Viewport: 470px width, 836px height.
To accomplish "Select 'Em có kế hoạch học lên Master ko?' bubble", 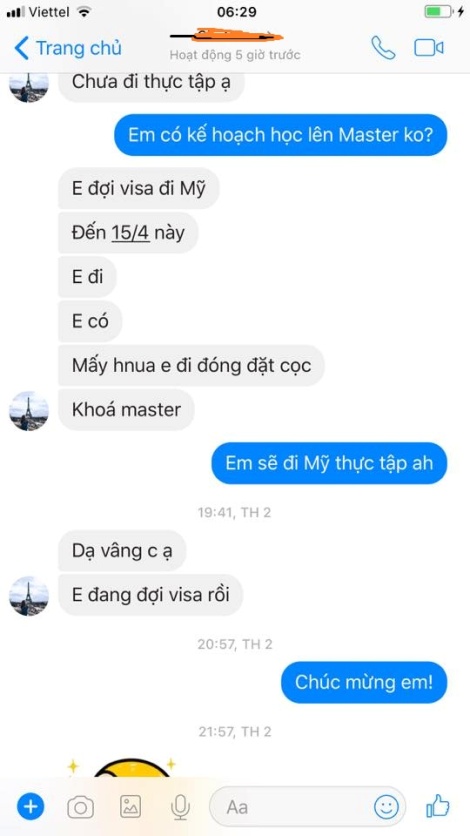I will tap(281, 135).
